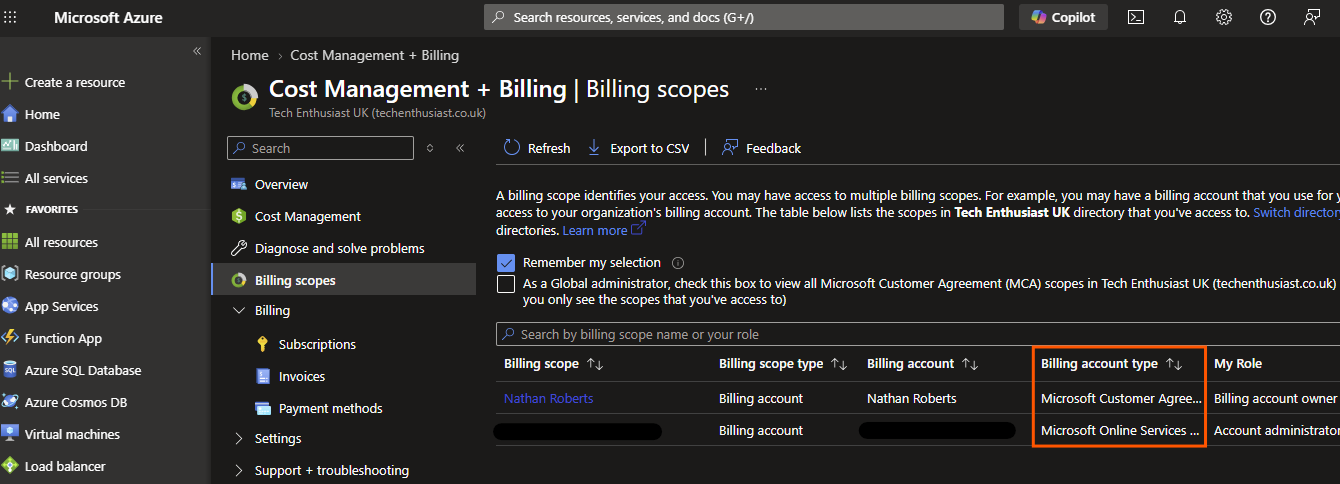
Task: Check the Global administrator MCA scopes box
Action: point(505,284)
